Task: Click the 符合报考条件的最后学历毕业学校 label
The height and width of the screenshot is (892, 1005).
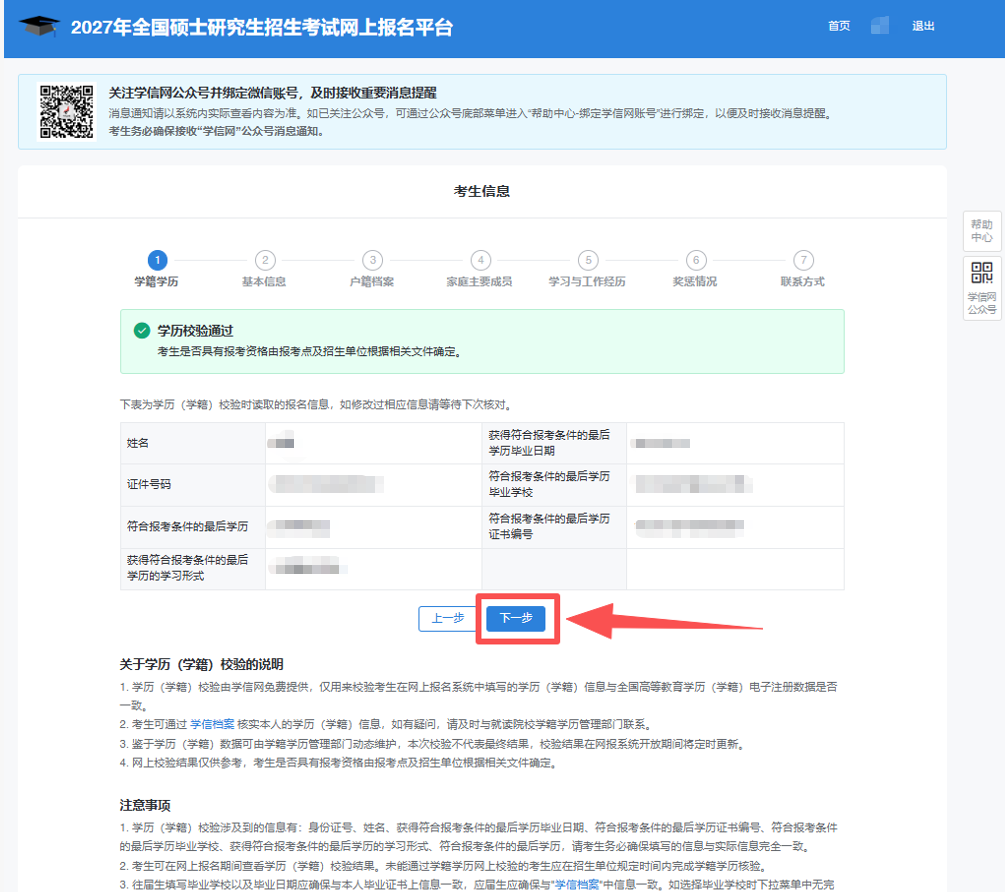Action: [x=549, y=484]
